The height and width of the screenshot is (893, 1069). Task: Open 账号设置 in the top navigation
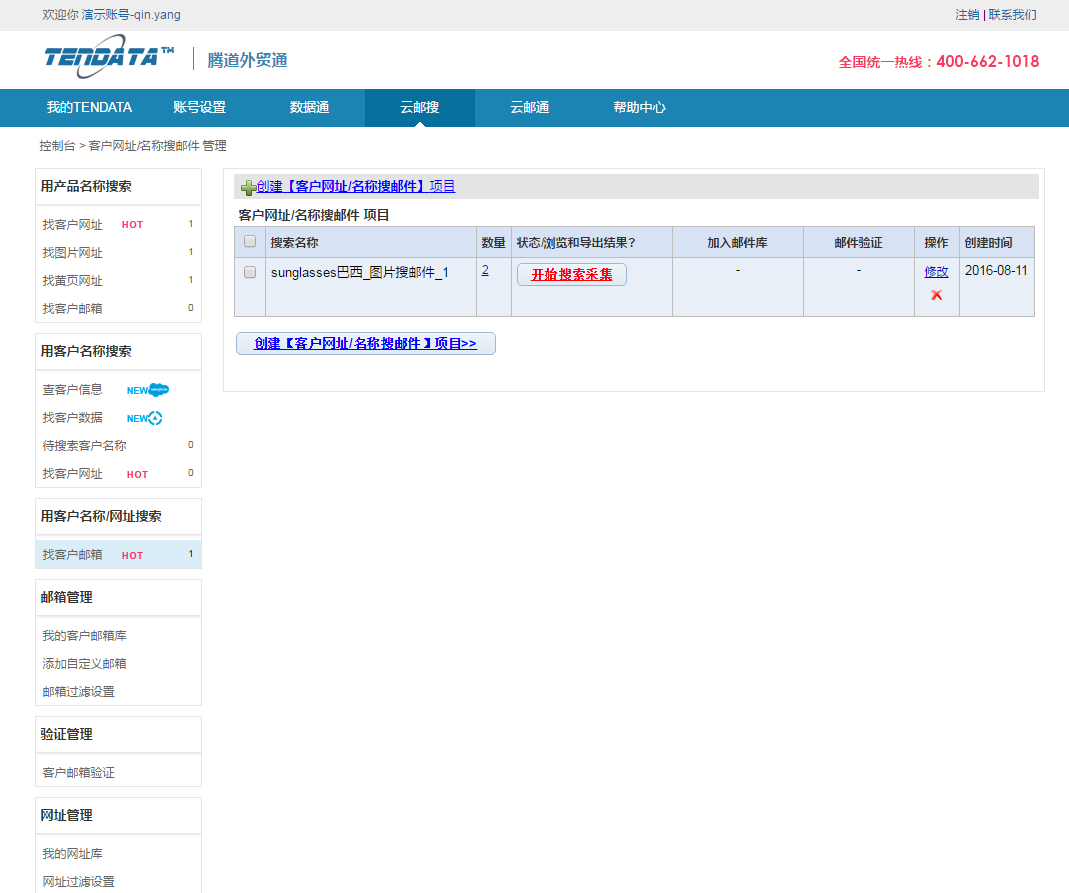199,108
